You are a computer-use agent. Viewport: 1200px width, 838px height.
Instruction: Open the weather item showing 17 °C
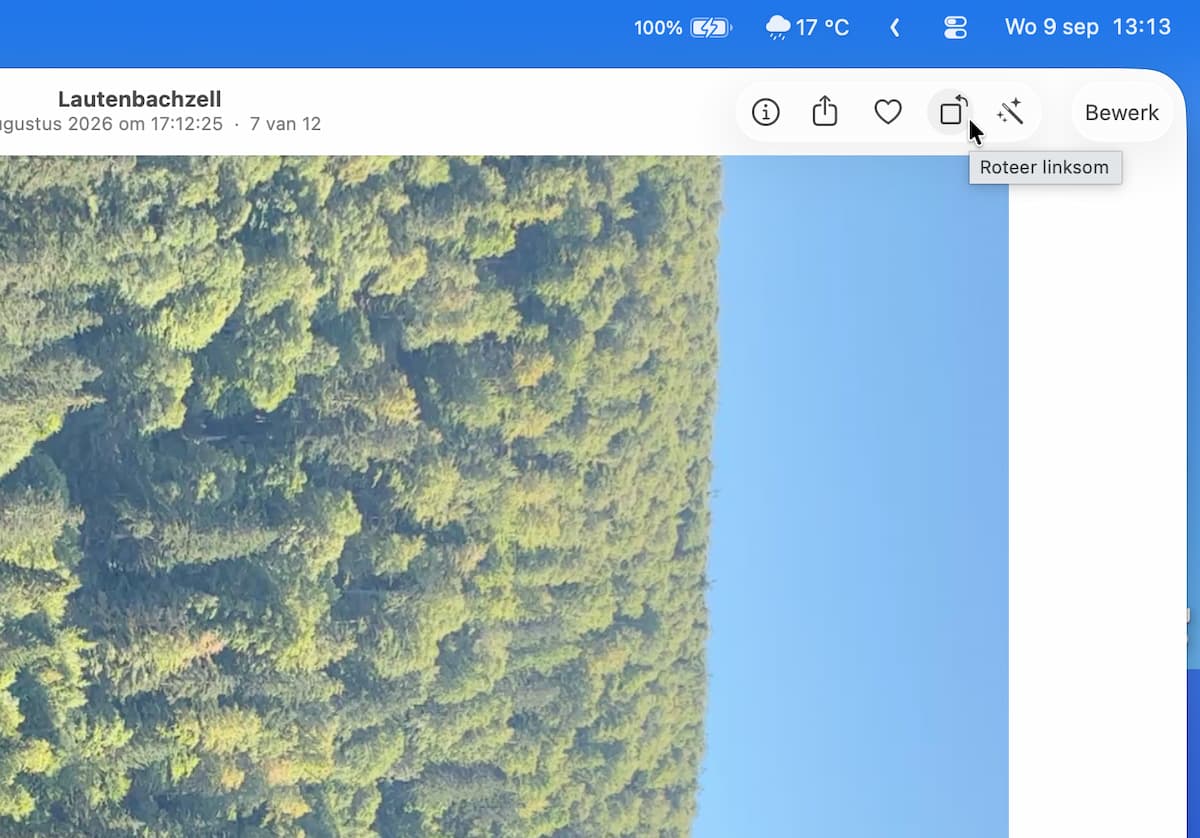click(x=807, y=27)
